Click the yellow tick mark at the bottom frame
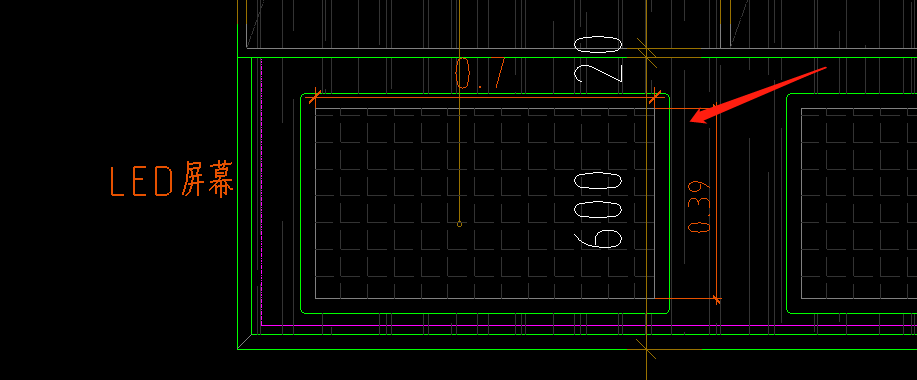Screen dimensions: 917x380 tap(646, 349)
